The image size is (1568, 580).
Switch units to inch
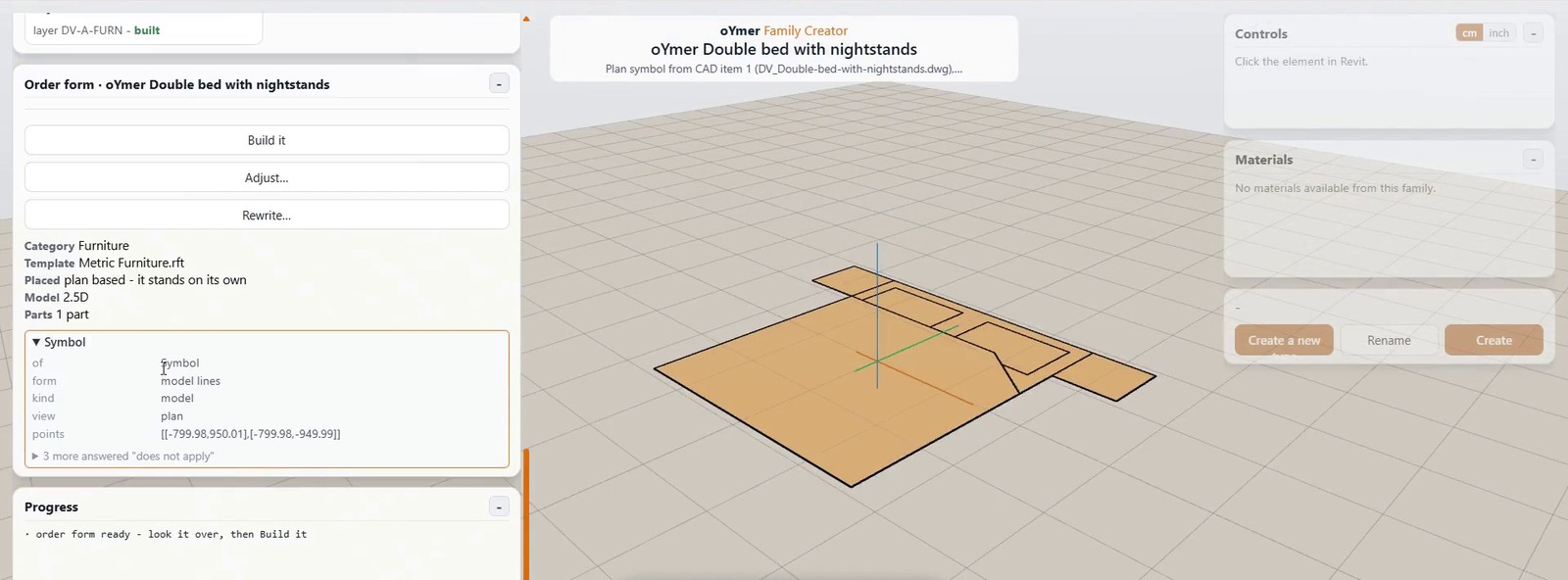pos(1499,33)
